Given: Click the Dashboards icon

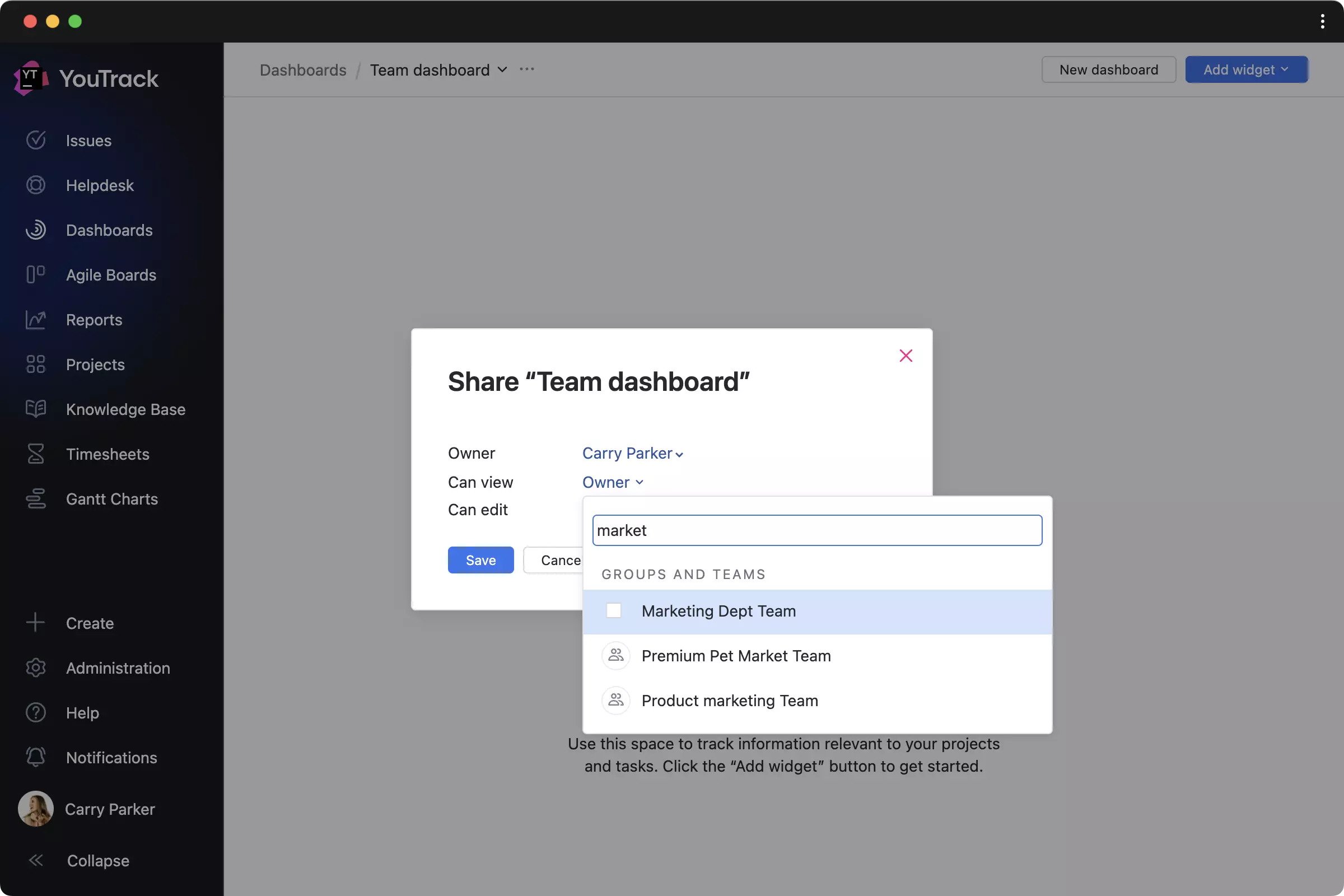Looking at the screenshot, I should (x=35, y=231).
